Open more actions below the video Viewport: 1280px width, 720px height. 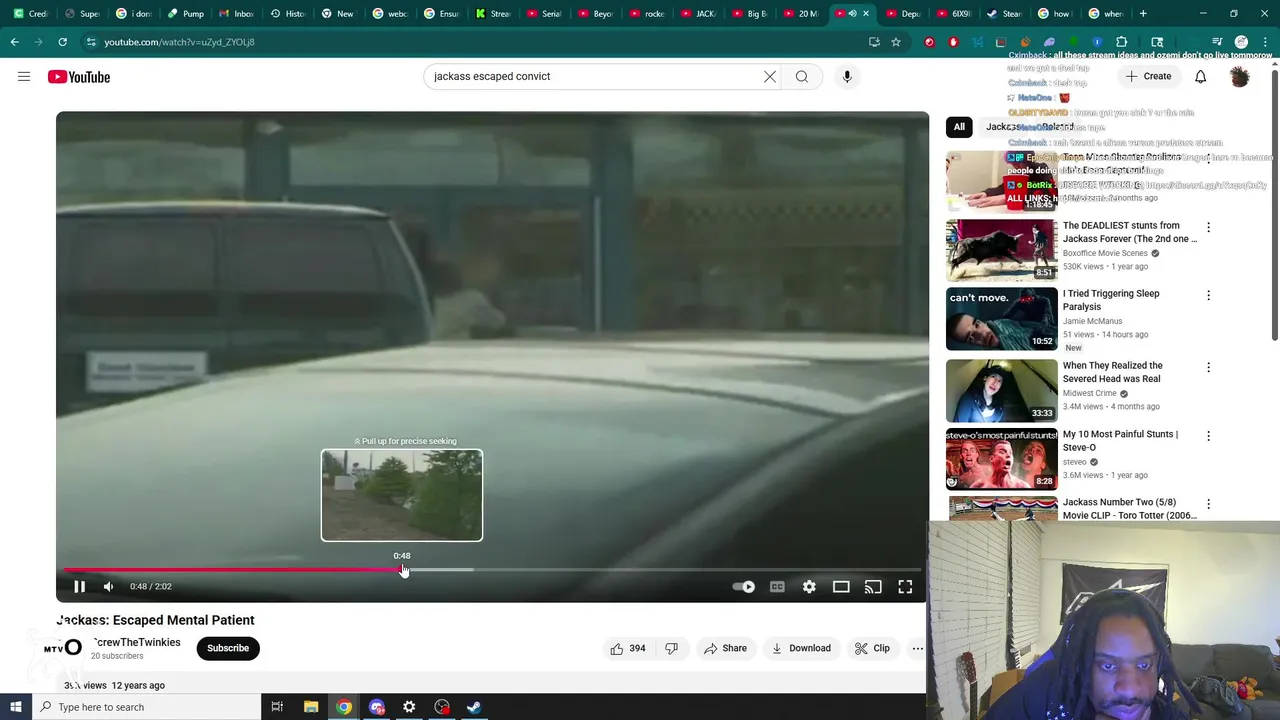917,648
